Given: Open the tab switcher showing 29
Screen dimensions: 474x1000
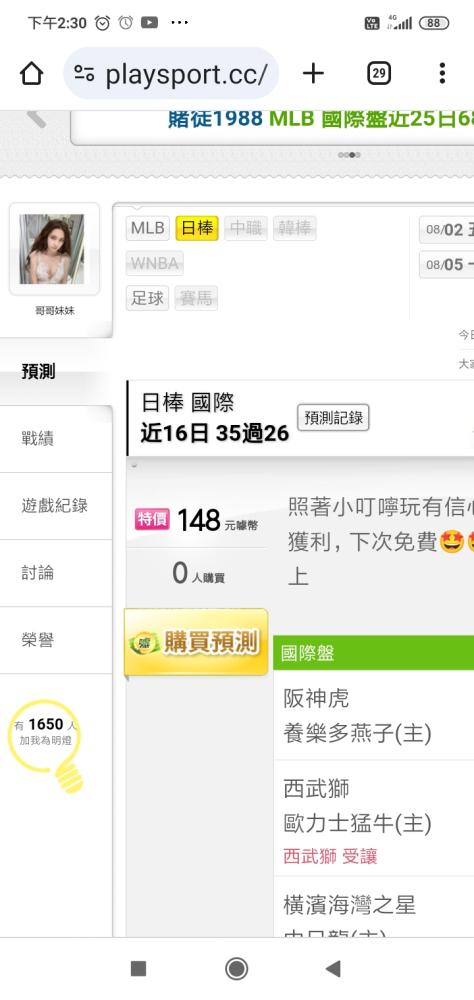Looking at the screenshot, I should click(379, 74).
